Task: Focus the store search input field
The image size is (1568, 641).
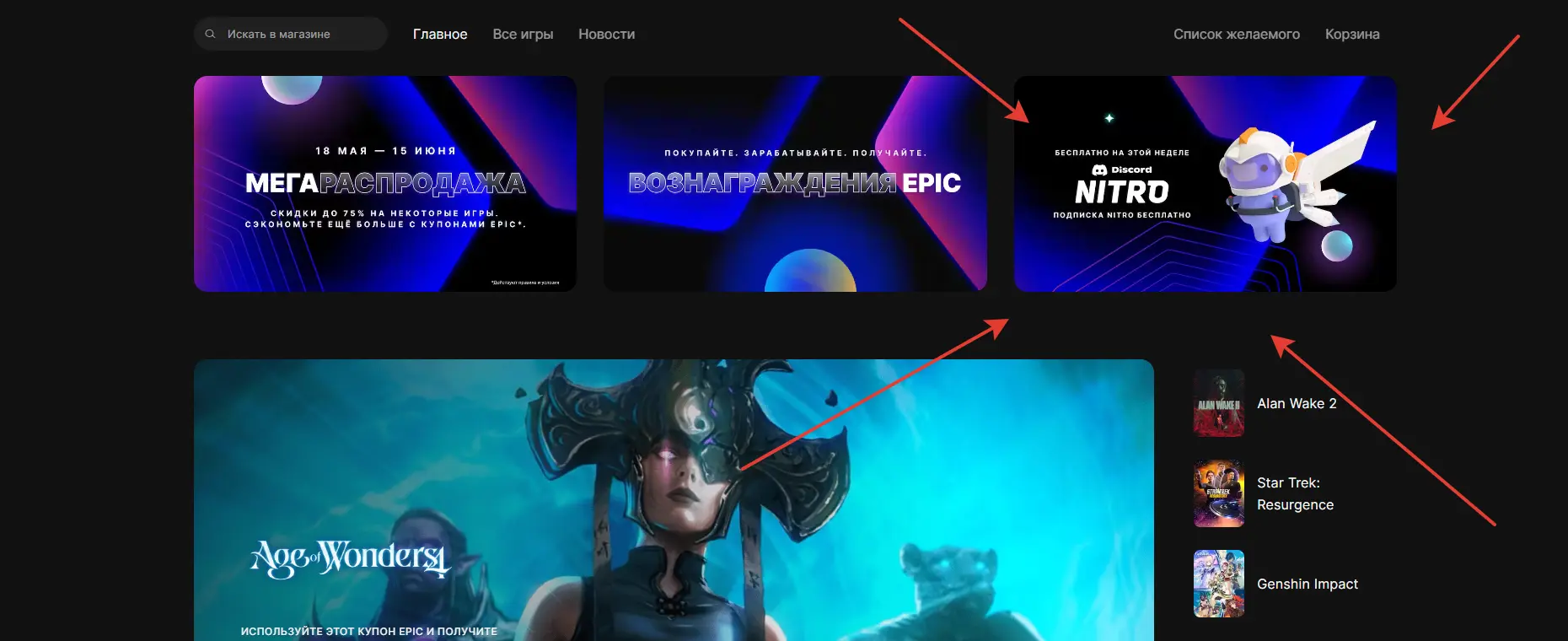Action: 291,34
